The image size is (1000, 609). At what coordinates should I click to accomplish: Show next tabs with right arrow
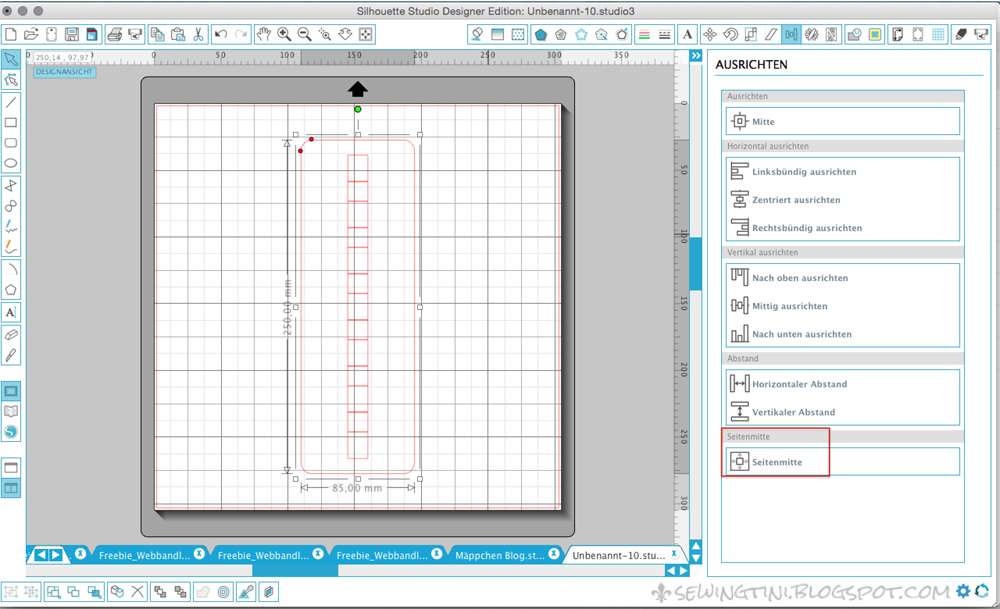tap(55, 555)
